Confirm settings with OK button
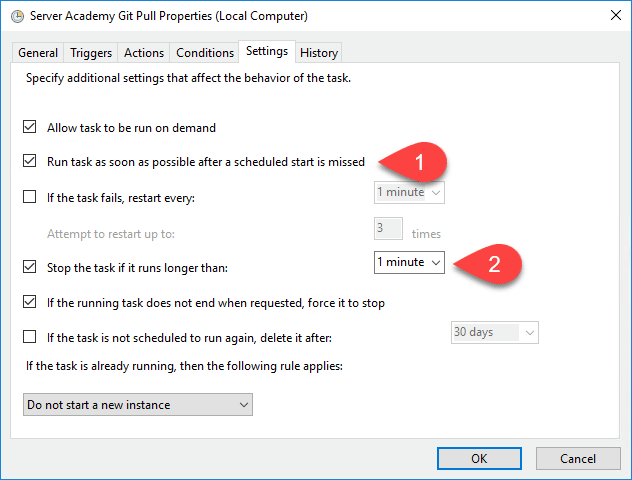 [x=479, y=459]
